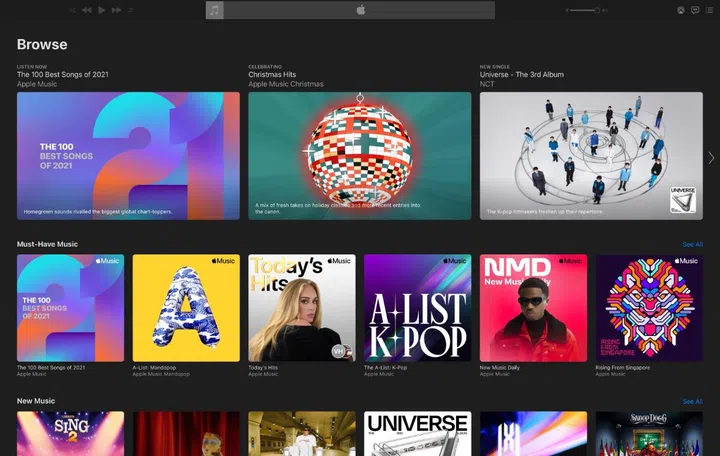This screenshot has width=720, height=456.
Task: Click the previous track button
Action: pyautogui.click(x=87, y=10)
